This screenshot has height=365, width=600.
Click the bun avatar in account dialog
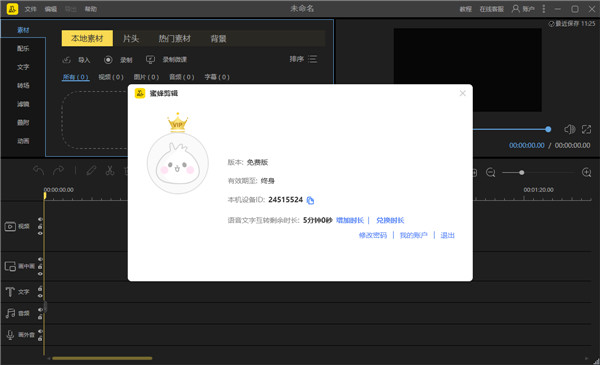click(x=178, y=163)
